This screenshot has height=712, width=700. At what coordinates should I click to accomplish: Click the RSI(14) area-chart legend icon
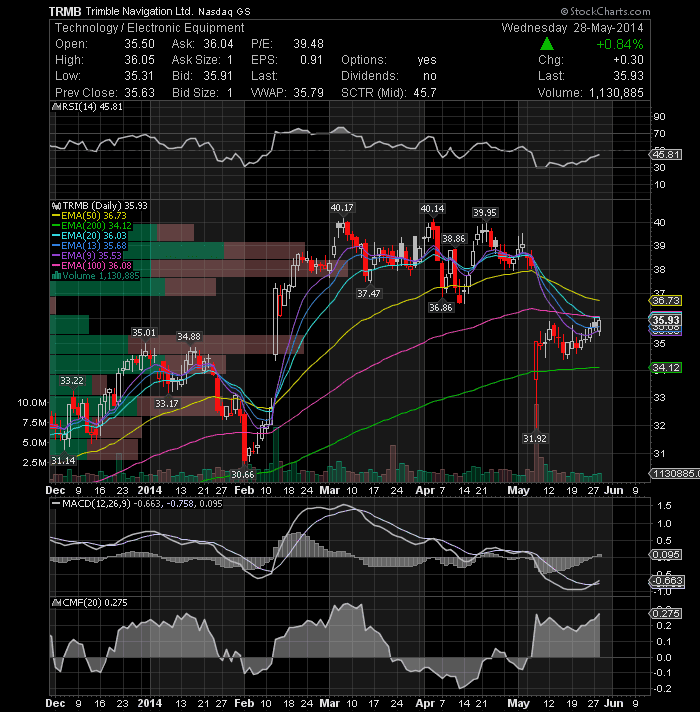click(56, 107)
